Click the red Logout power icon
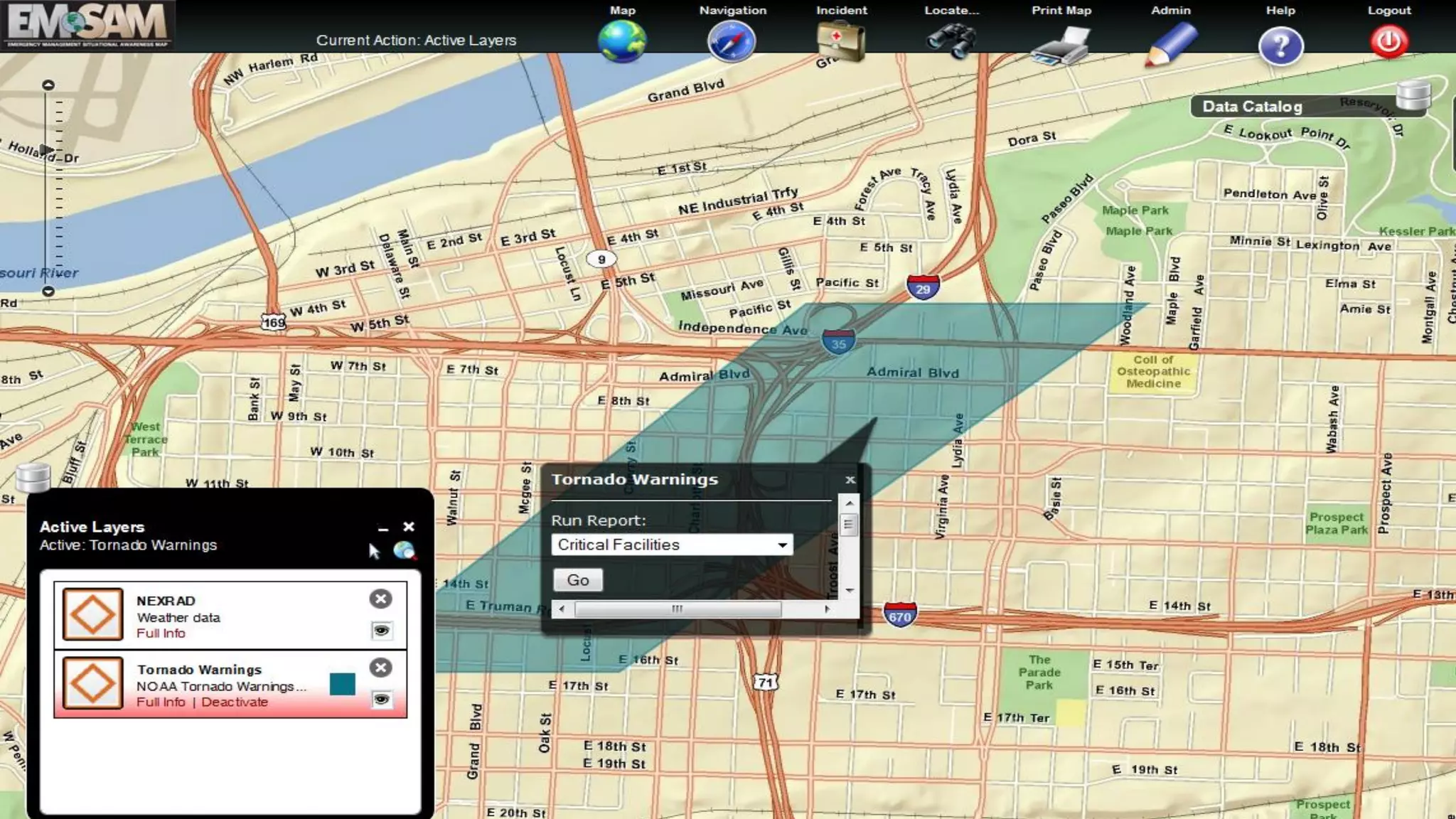Viewport: 1456px width, 819px height. point(1389,42)
